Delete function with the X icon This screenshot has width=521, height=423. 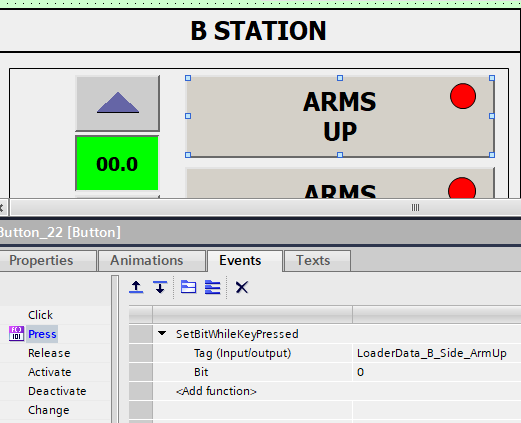[242, 287]
